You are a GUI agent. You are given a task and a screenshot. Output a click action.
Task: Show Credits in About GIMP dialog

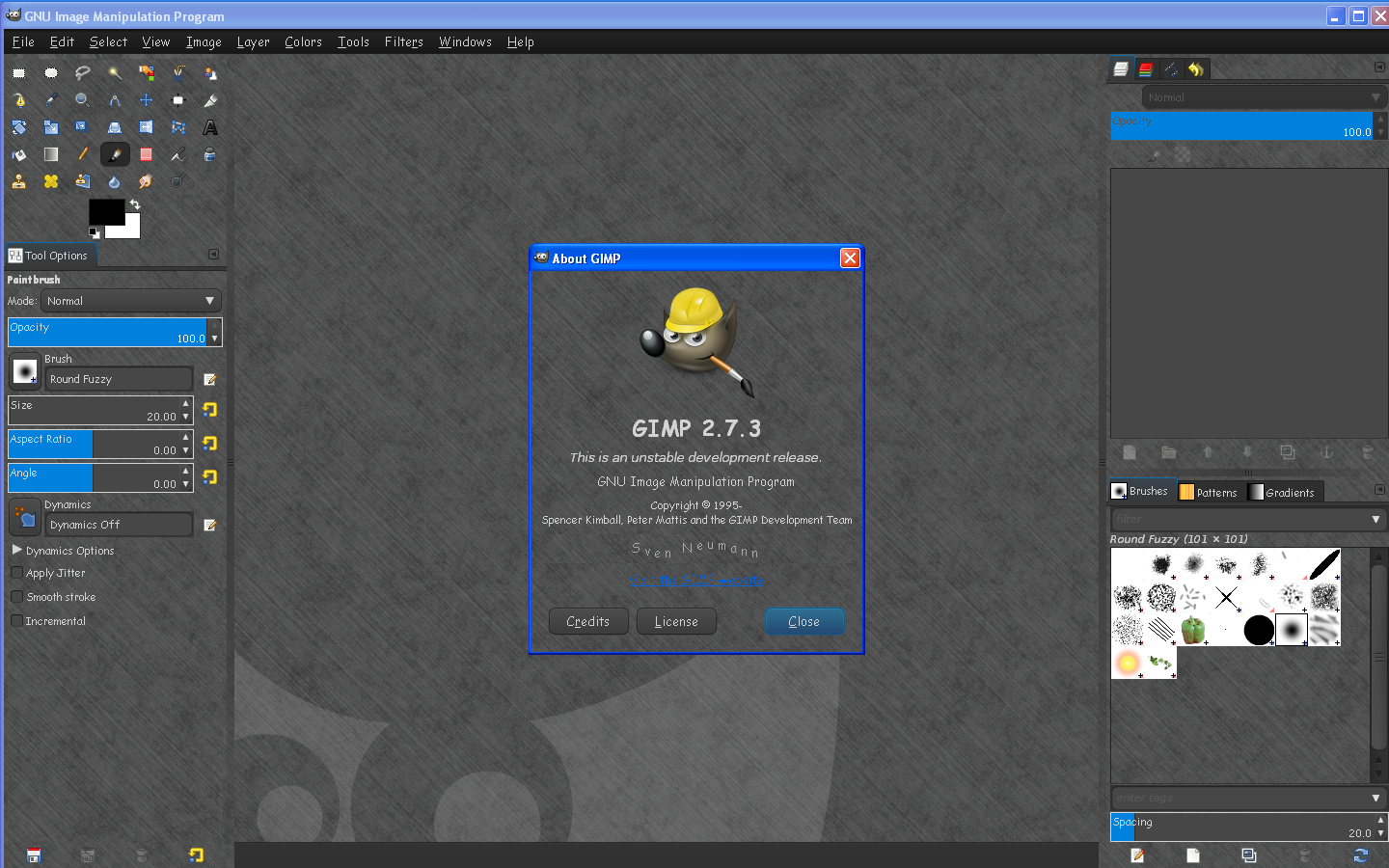[588, 621]
